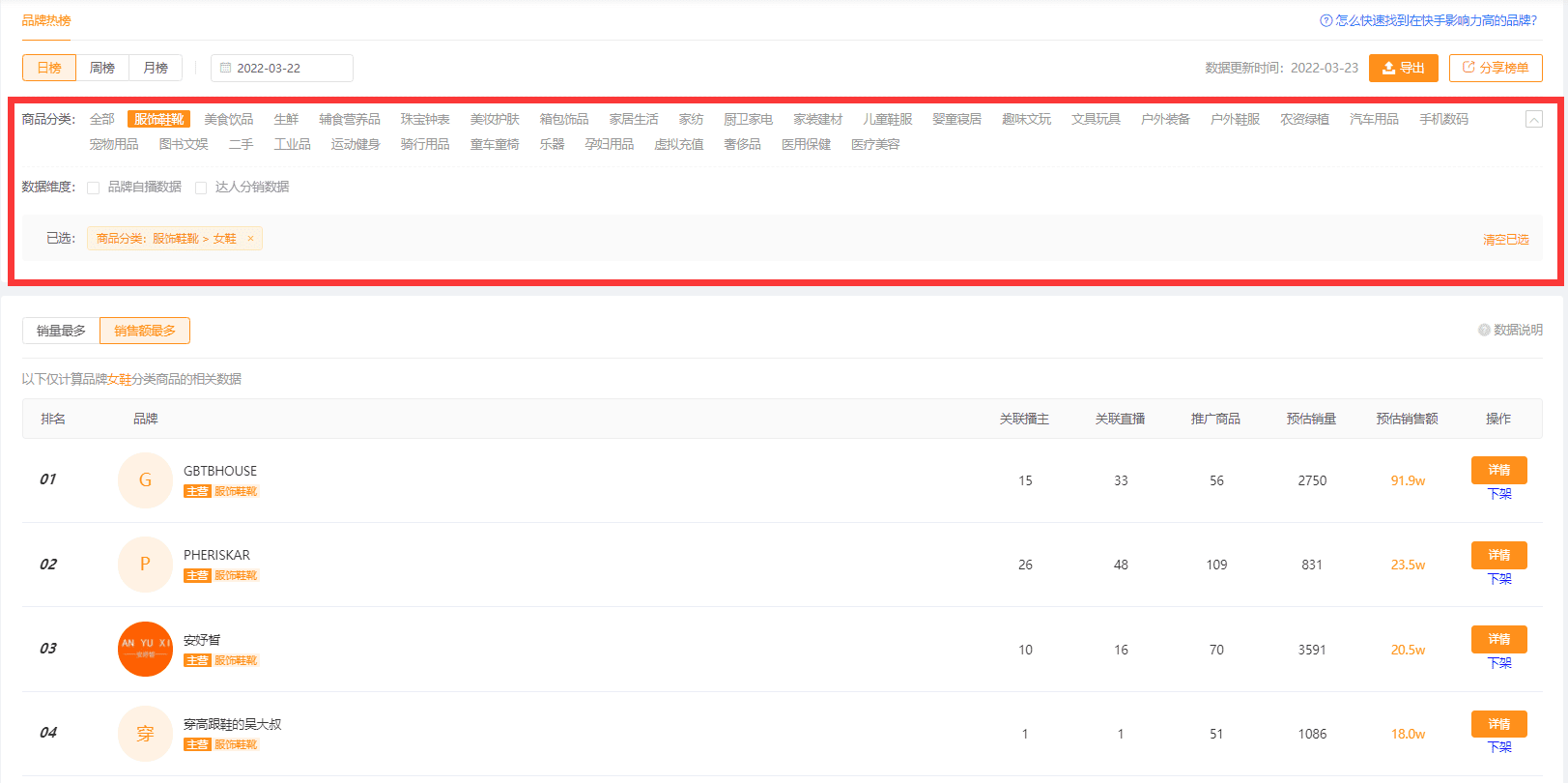Select 美食饮品 category
1568x783 pixels.
pyautogui.click(x=229, y=119)
